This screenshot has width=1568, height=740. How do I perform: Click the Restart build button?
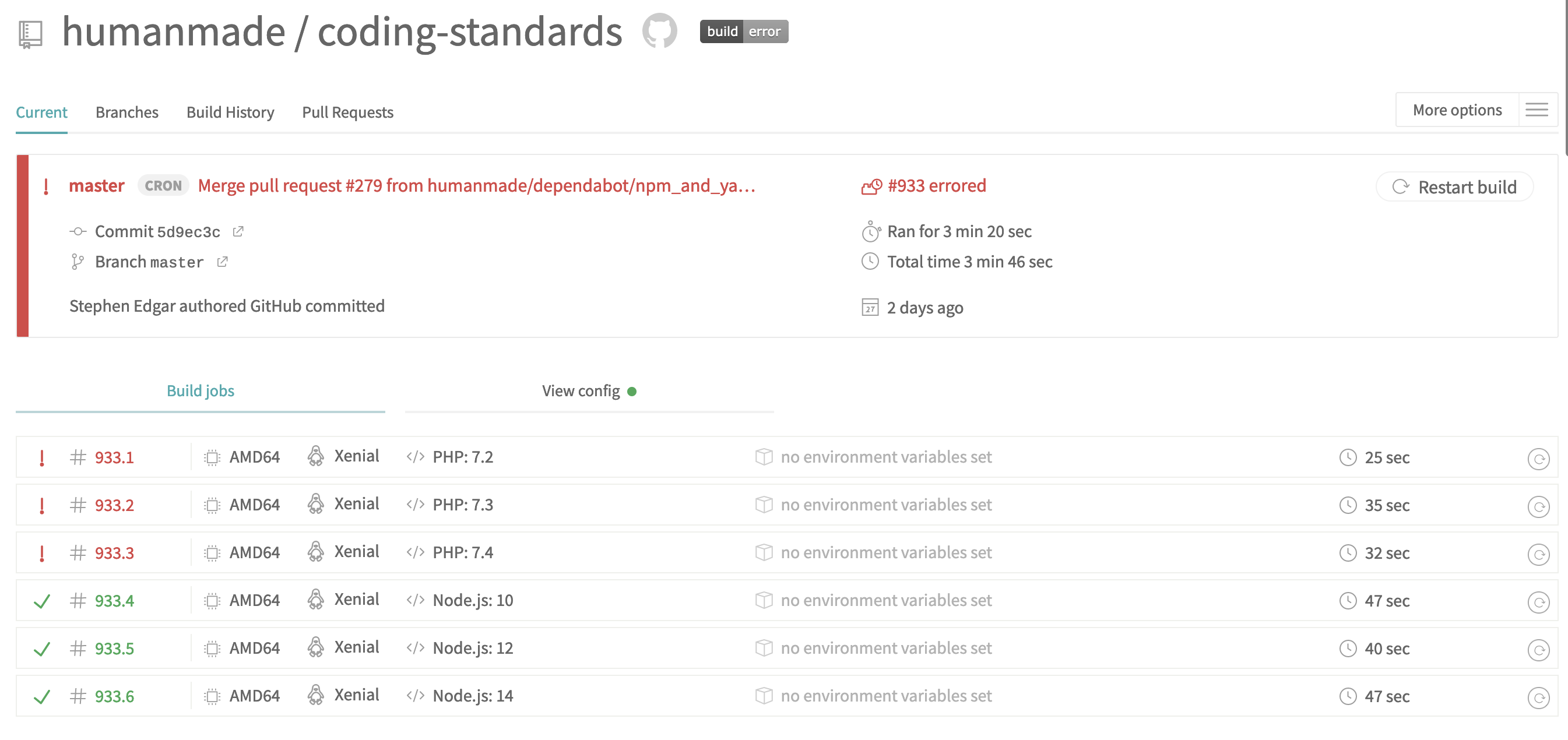(x=1454, y=187)
